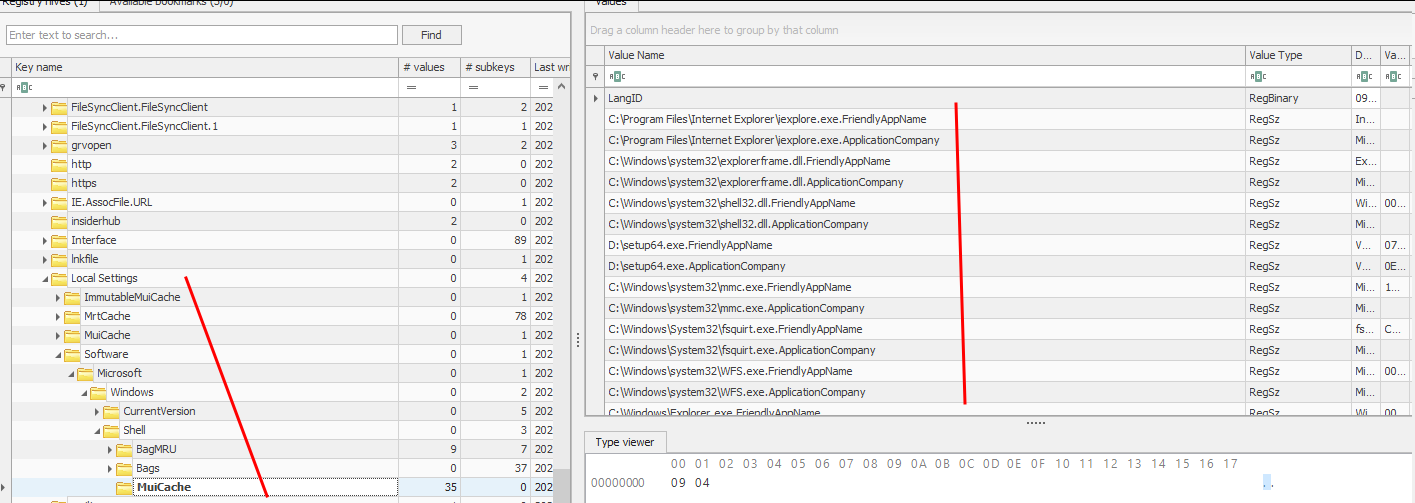Expand the FileSyncClient.FileSyncClient key
This screenshot has height=503, width=1415.
click(44, 107)
